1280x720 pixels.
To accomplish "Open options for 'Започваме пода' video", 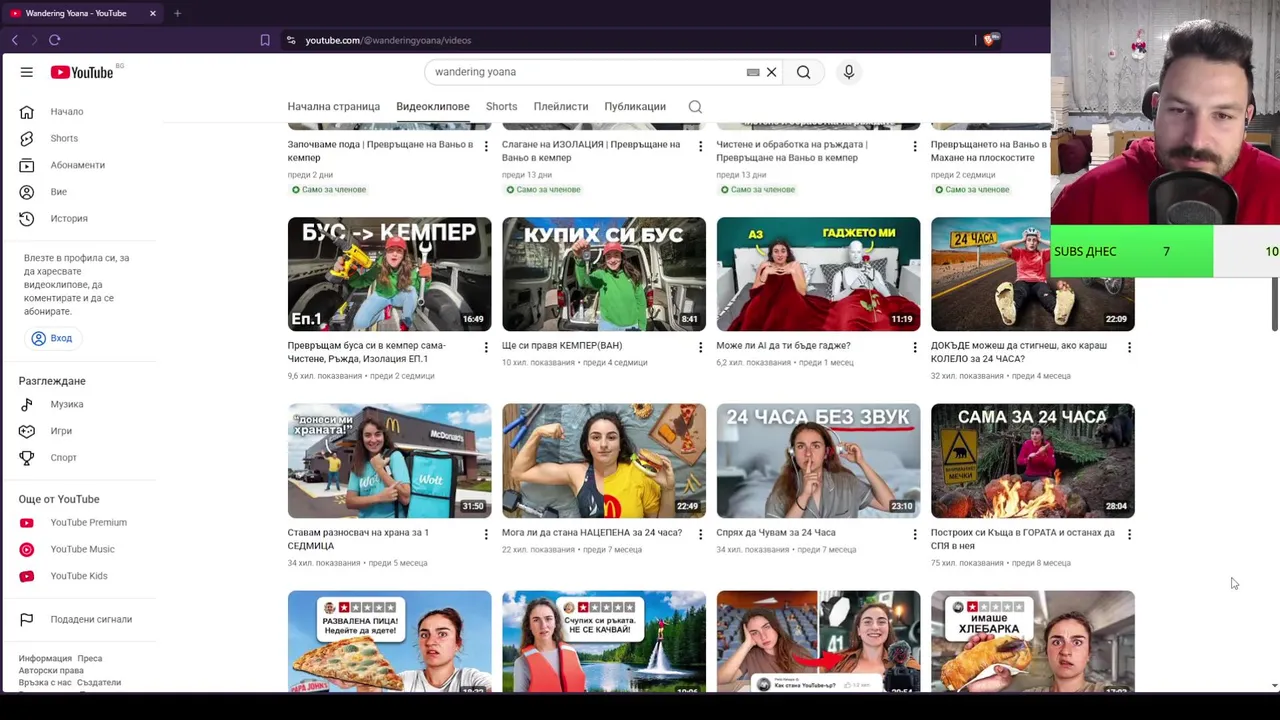I will coord(486,146).
